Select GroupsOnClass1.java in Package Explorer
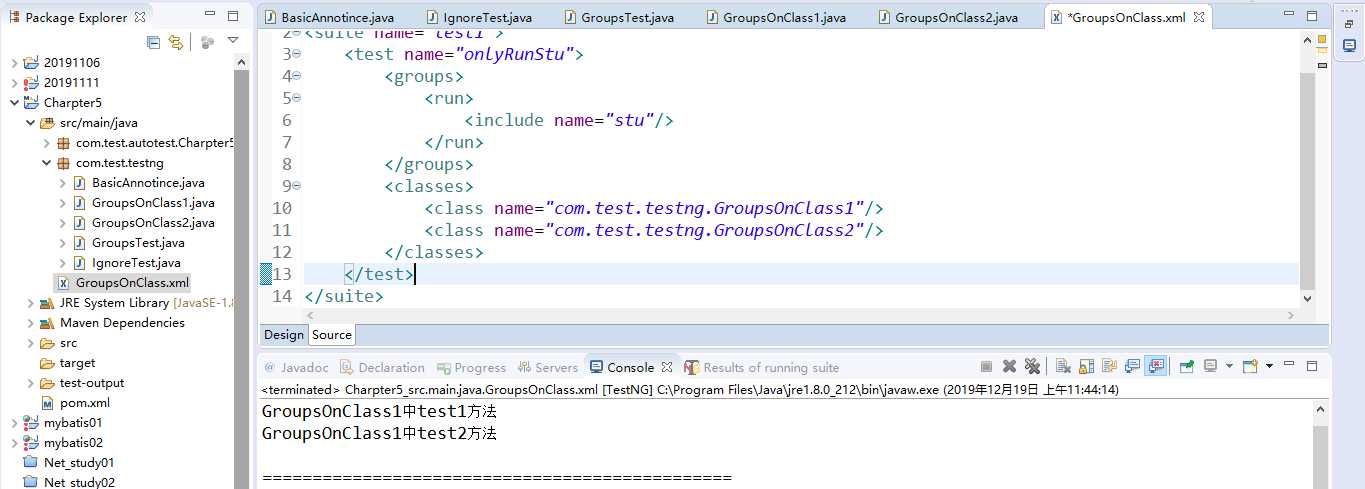 143,202
